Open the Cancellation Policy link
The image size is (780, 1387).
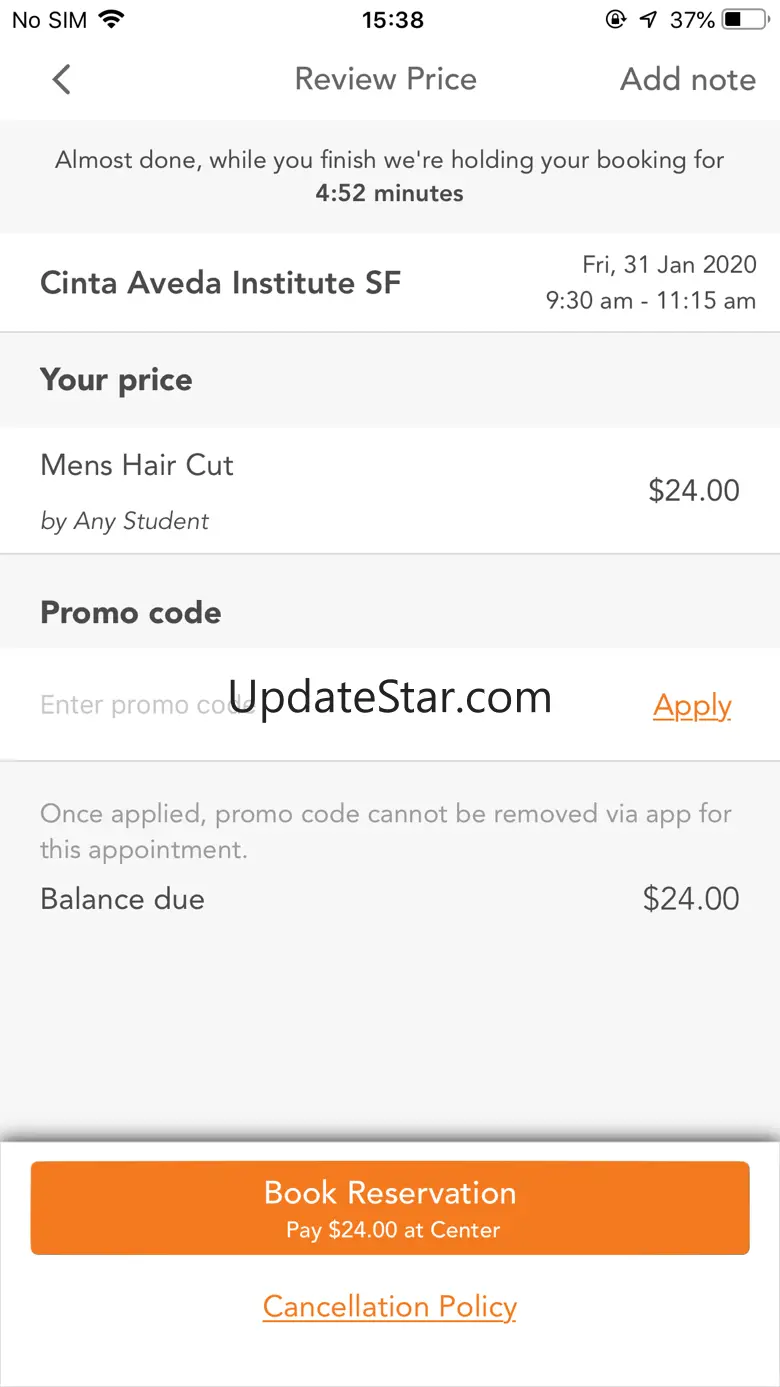pos(390,1307)
